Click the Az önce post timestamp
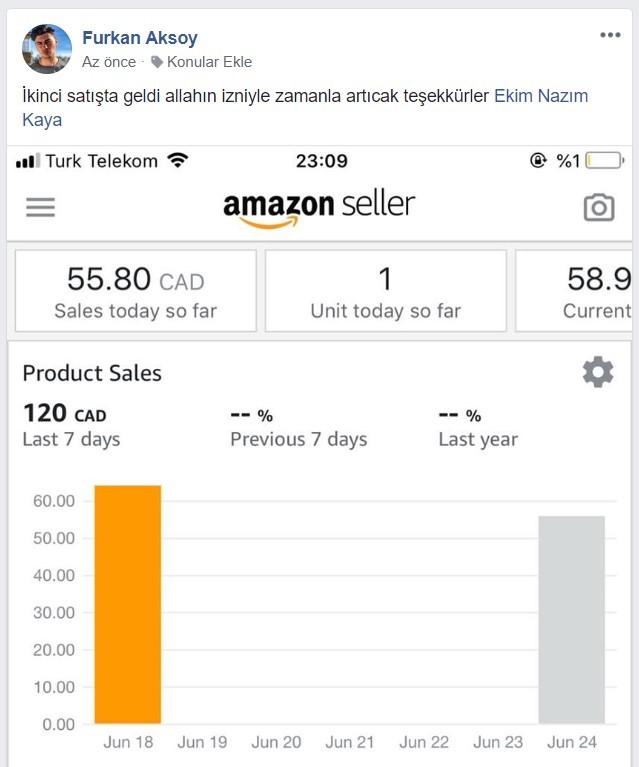Screen dimensions: 639x767 (109, 62)
